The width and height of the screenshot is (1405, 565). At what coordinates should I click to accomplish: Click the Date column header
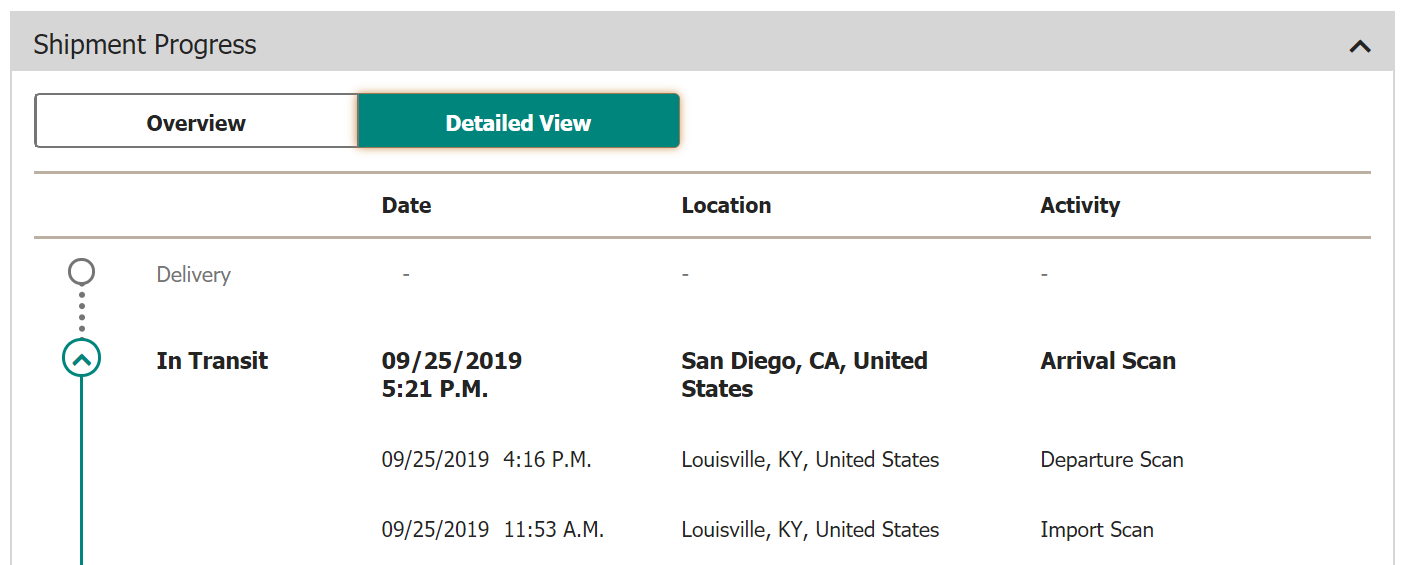[406, 205]
